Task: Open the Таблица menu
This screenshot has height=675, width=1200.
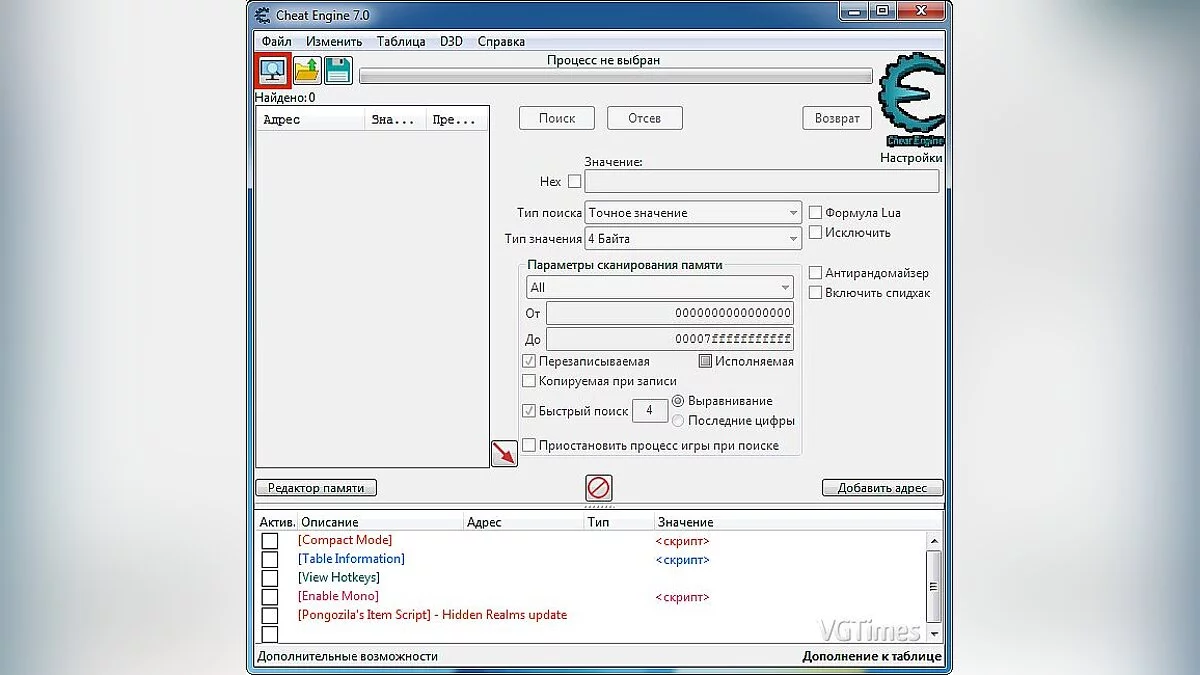Action: (x=401, y=41)
